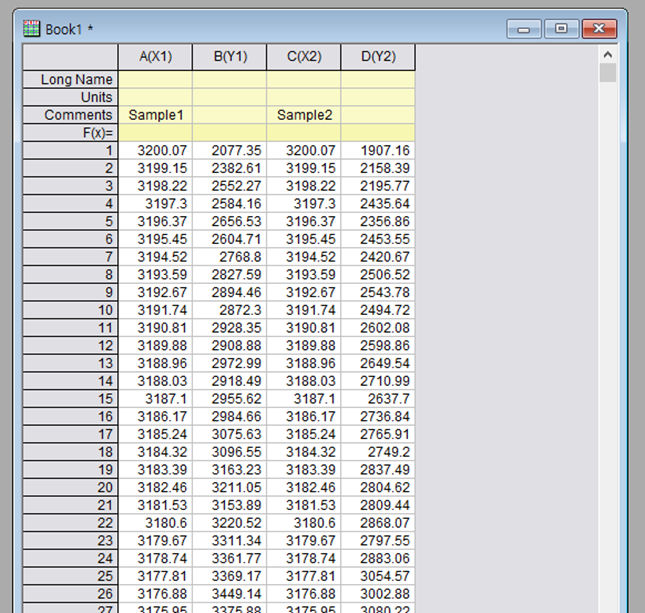This screenshot has width=645, height=613.
Task: Click the Long Name row label
Action: point(70,79)
